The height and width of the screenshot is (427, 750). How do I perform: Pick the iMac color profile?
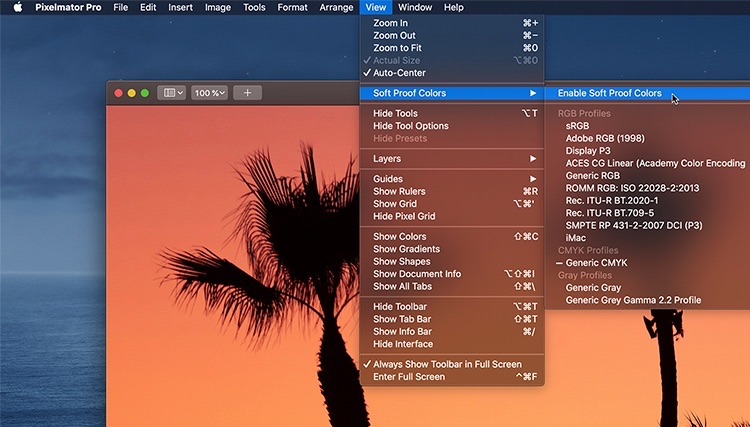point(647,238)
